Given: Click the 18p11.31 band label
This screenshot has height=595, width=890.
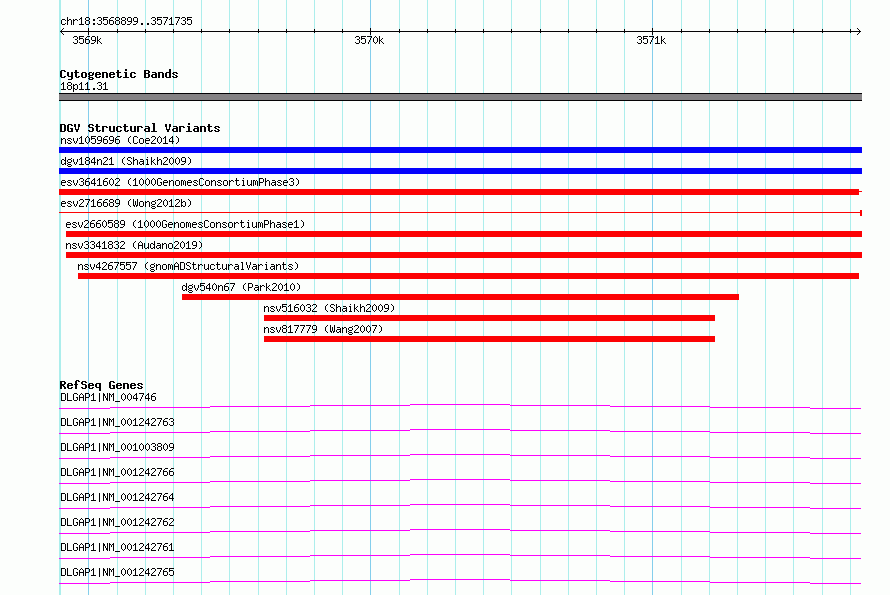Looking at the screenshot, I should click(x=84, y=86).
